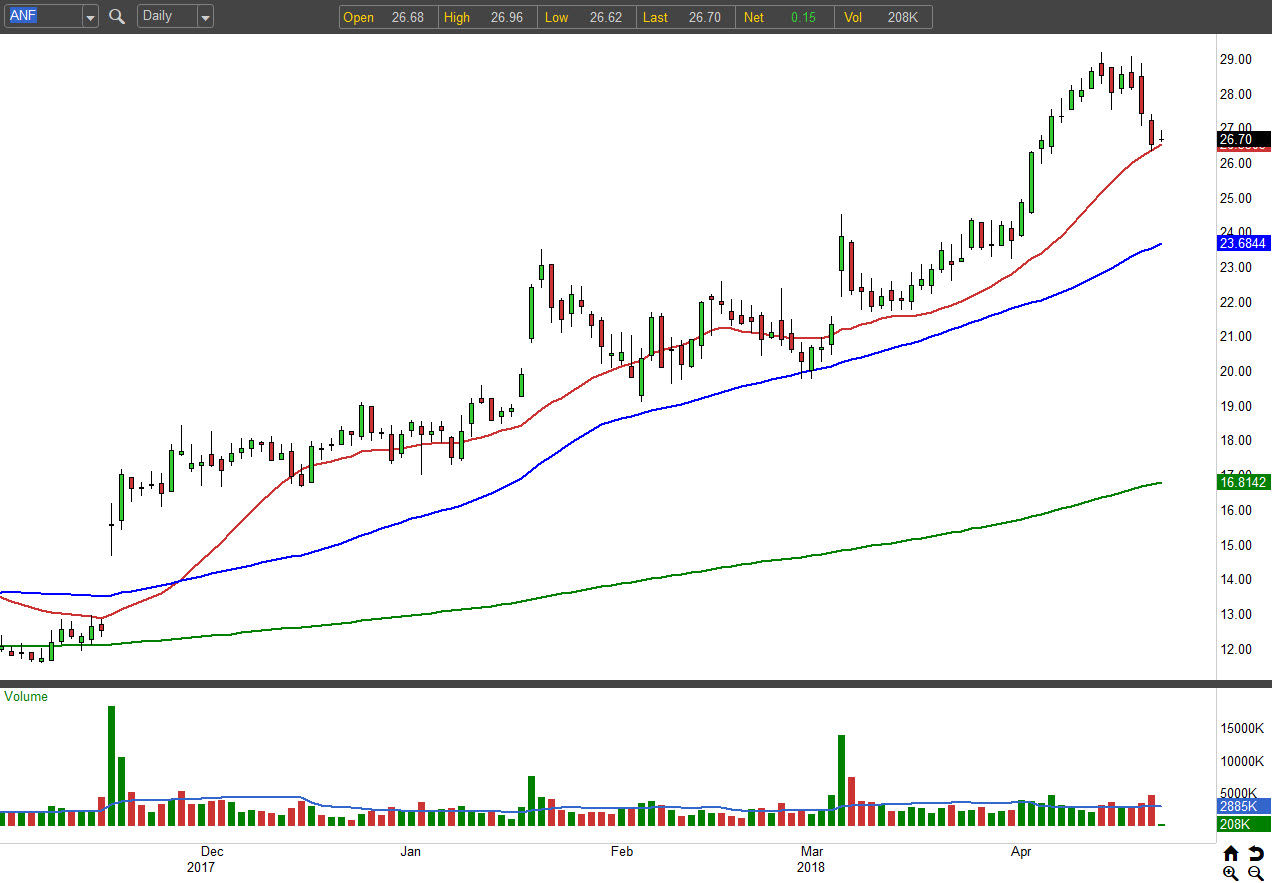The height and width of the screenshot is (883, 1272).
Task: Click the 26.70 last price tag
Action: [1243, 140]
